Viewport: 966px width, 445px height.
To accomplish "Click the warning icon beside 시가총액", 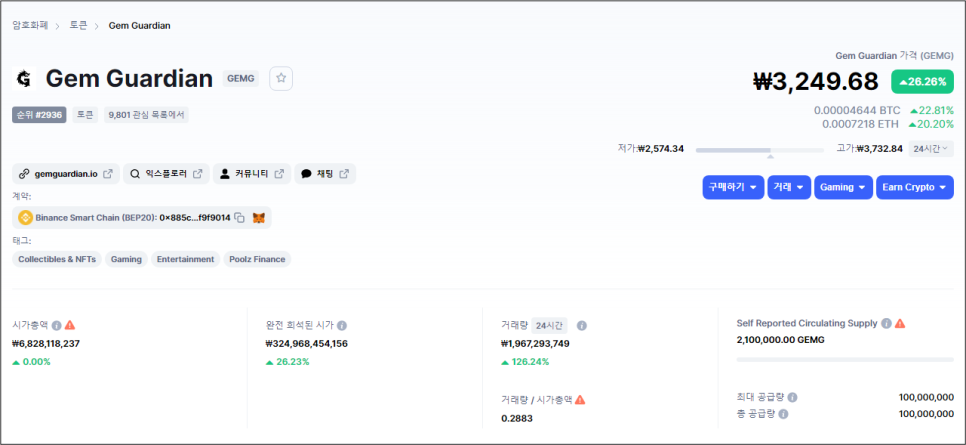I will (70, 325).
